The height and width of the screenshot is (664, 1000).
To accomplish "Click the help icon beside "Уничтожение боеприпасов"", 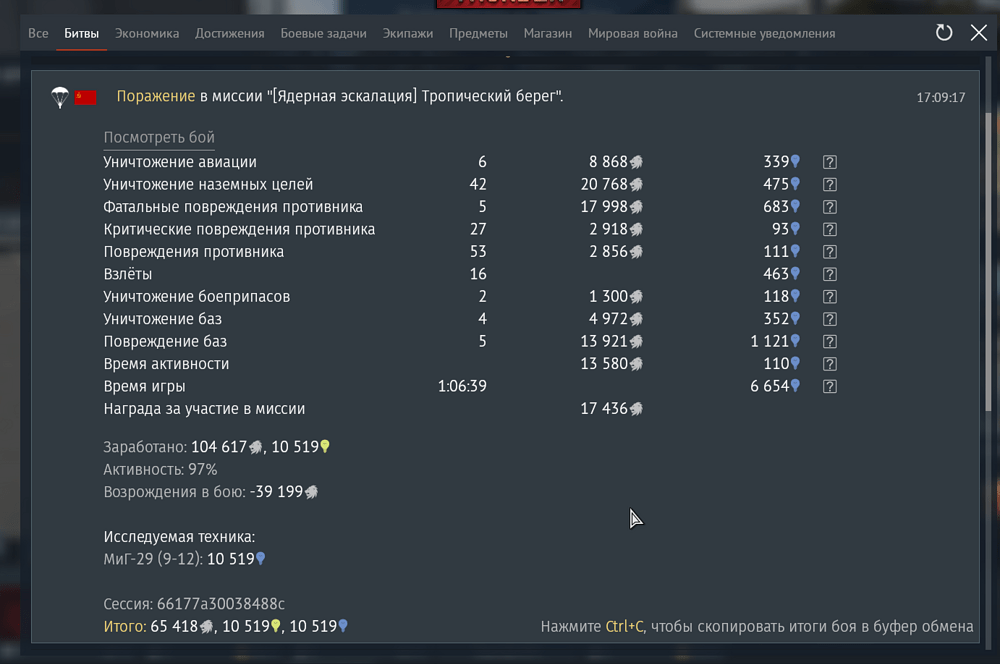I will click(x=829, y=296).
